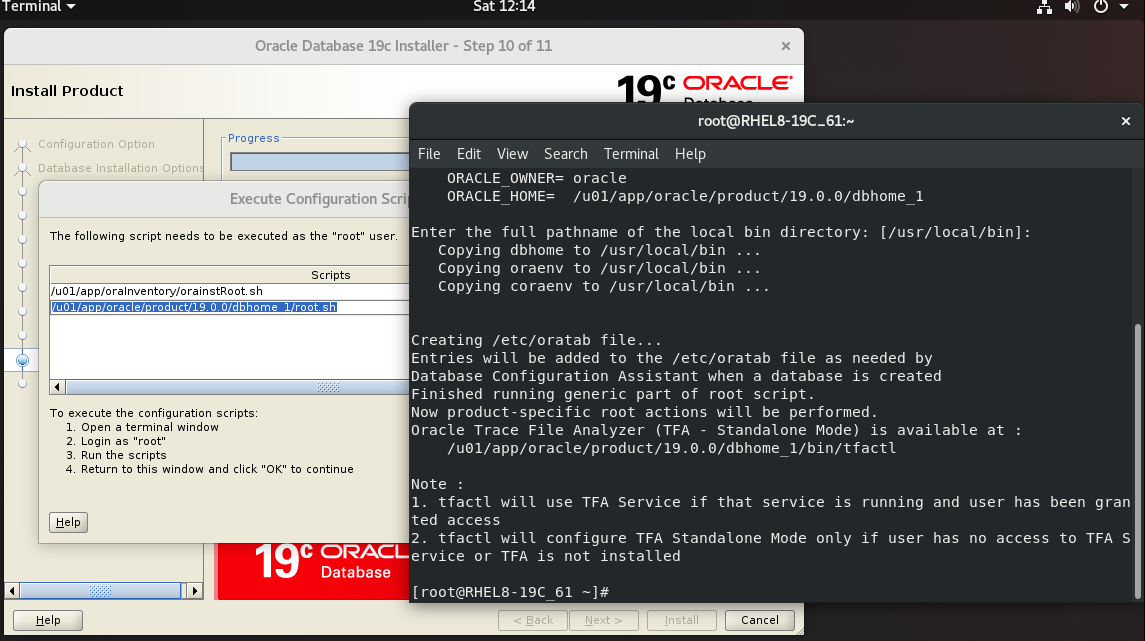The height and width of the screenshot is (641, 1145).
Task: Open the Search menu in the terminal
Action: point(565,154)
